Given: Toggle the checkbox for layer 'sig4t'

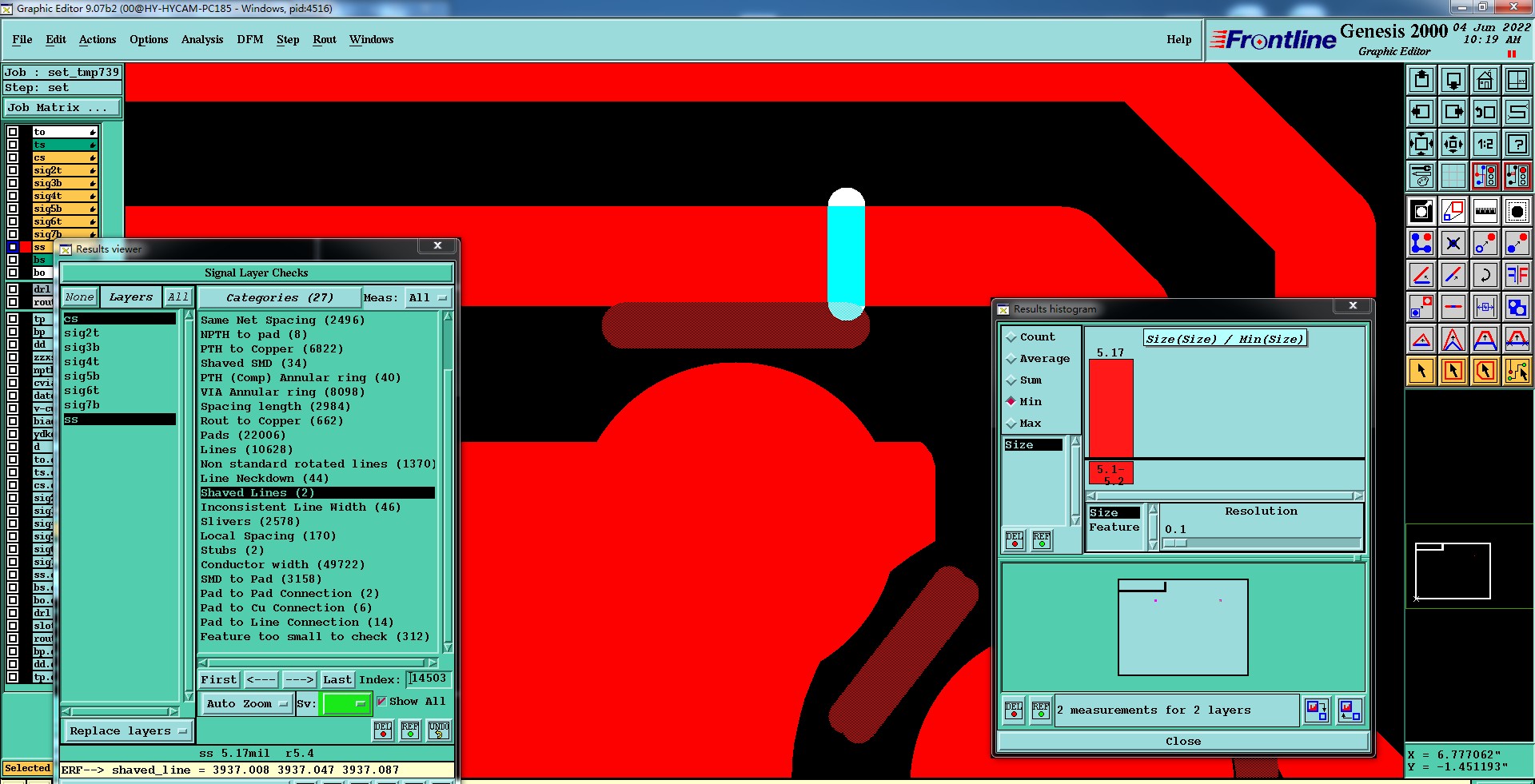Looking at the screenshot, I should click(x=13, y=196).
